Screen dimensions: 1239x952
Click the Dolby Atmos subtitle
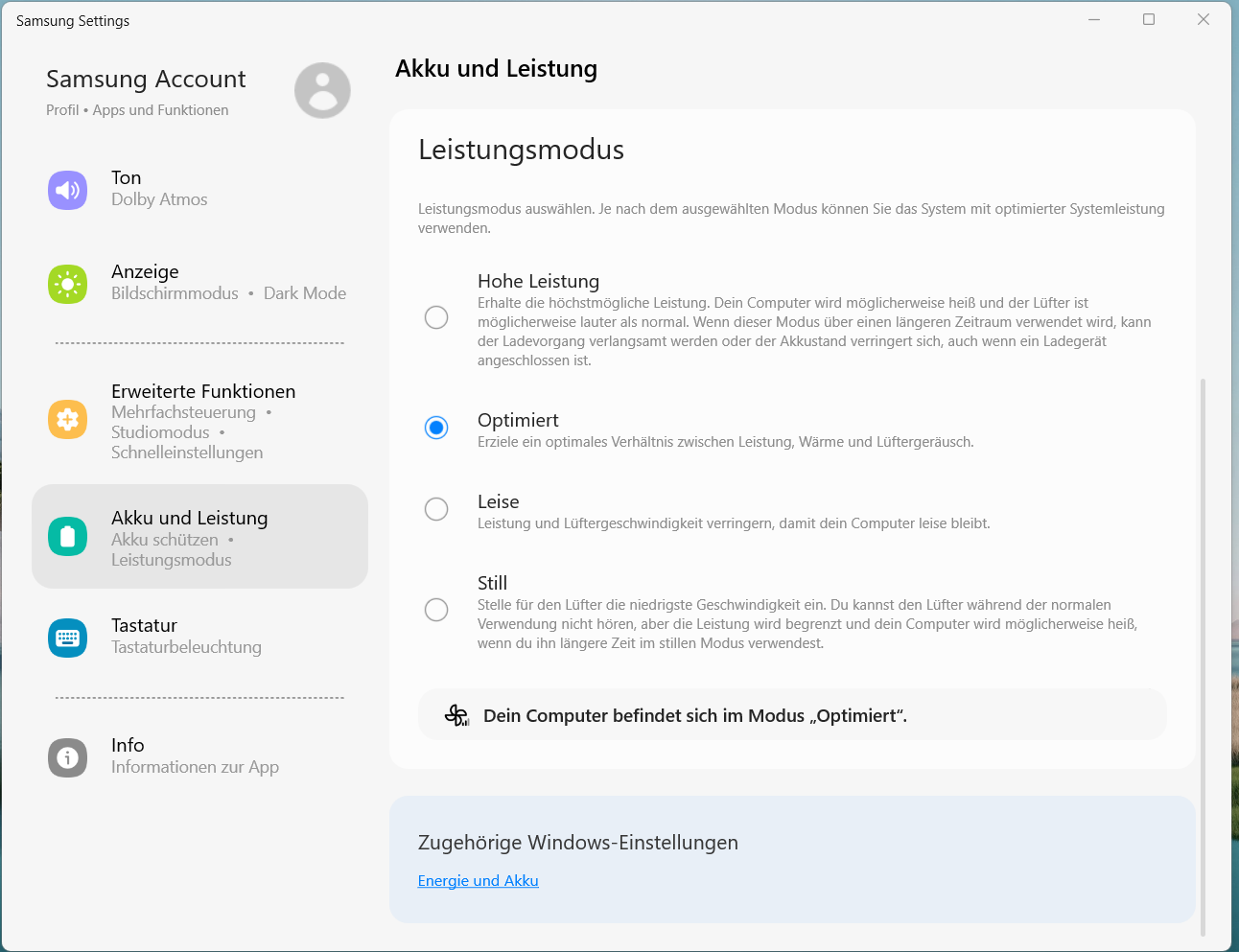(x=159, y=199)
